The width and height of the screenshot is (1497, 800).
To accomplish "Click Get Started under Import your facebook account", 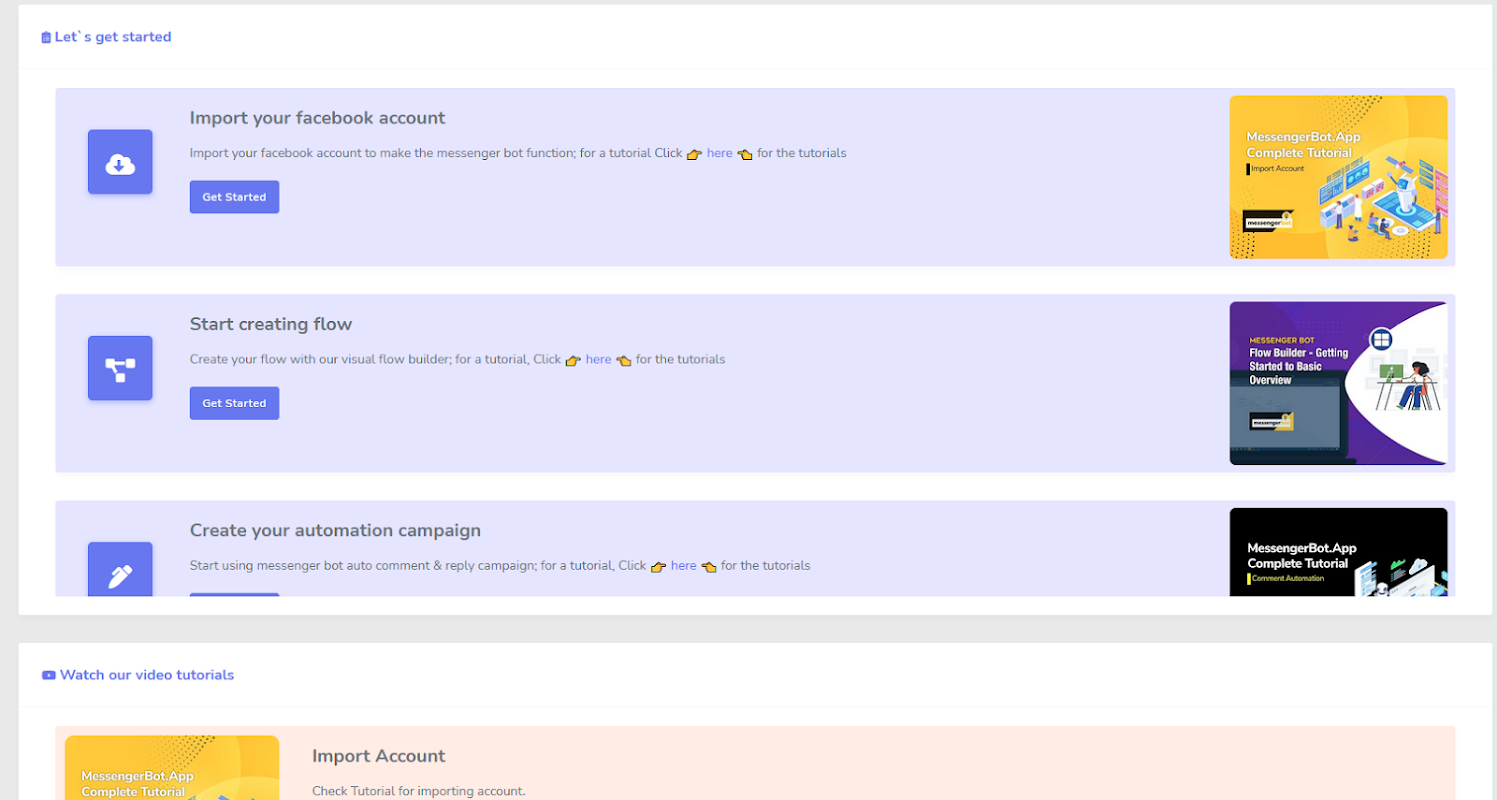I will (234, 197).
